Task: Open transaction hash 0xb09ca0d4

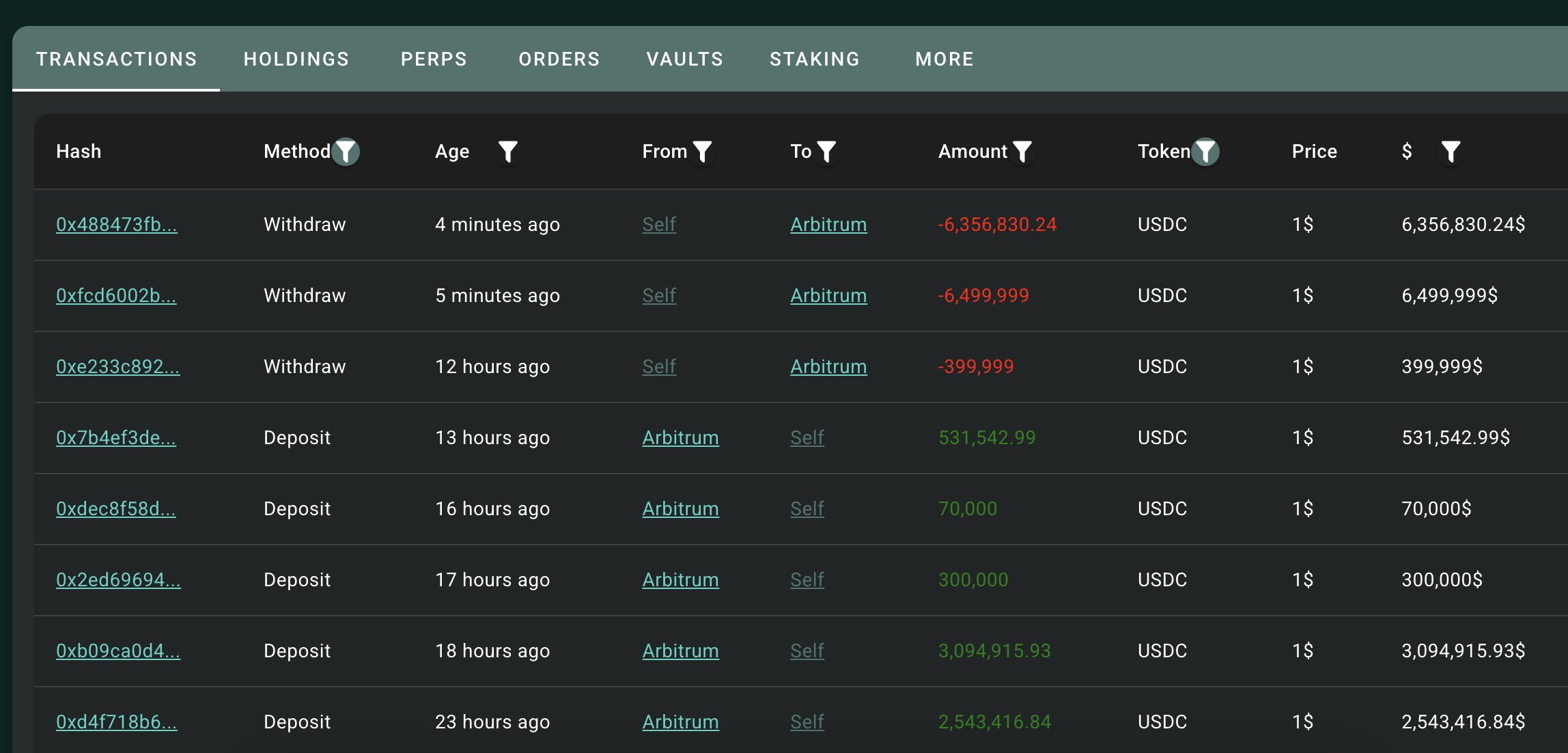Action: 117,651
